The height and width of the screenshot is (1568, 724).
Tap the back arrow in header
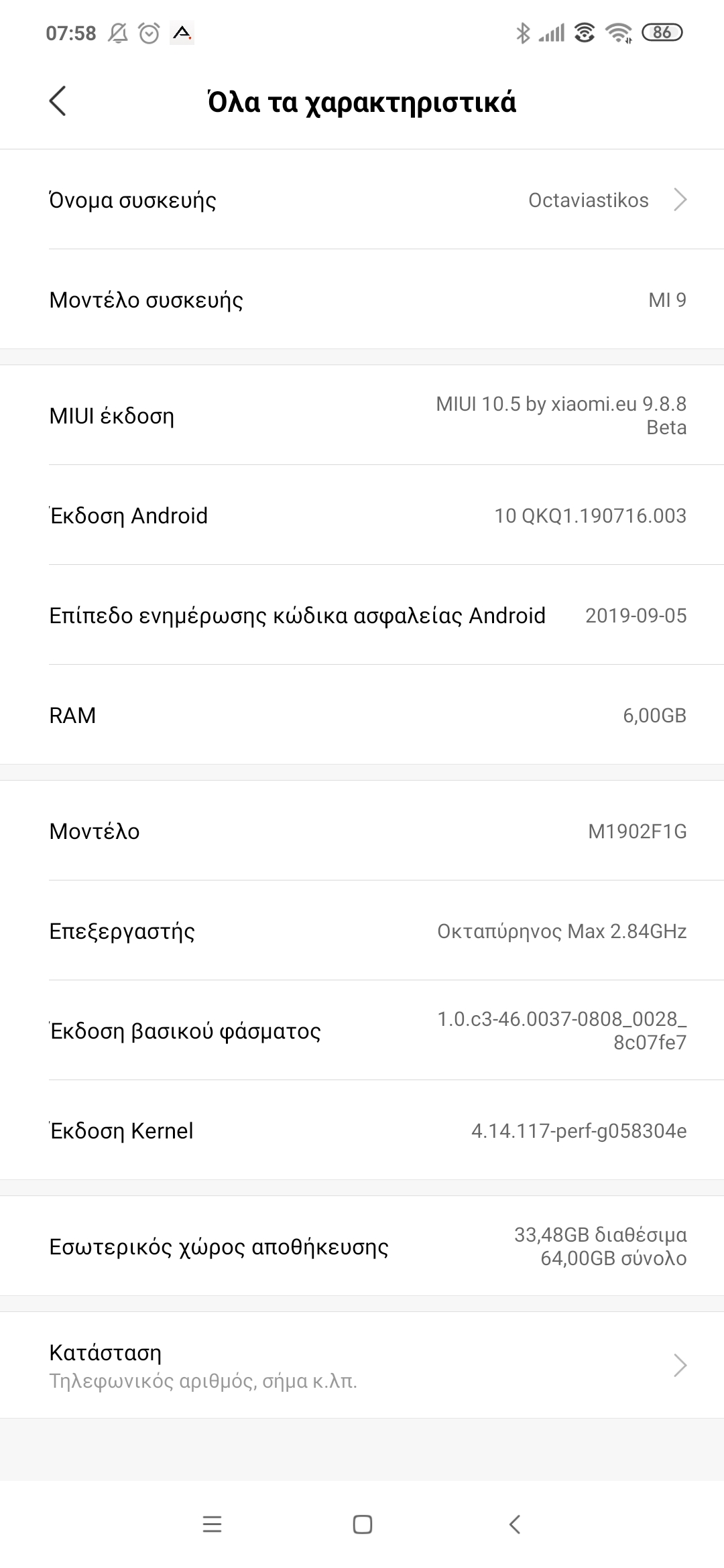(58, 102)
